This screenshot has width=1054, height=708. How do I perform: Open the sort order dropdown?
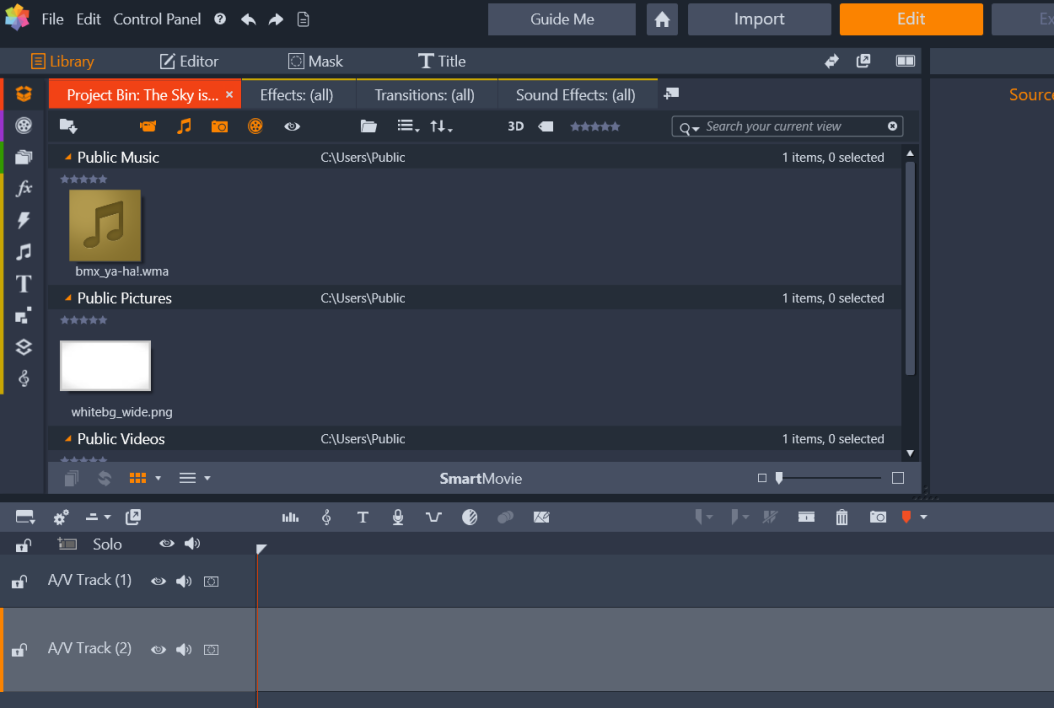tap(440, 126)
